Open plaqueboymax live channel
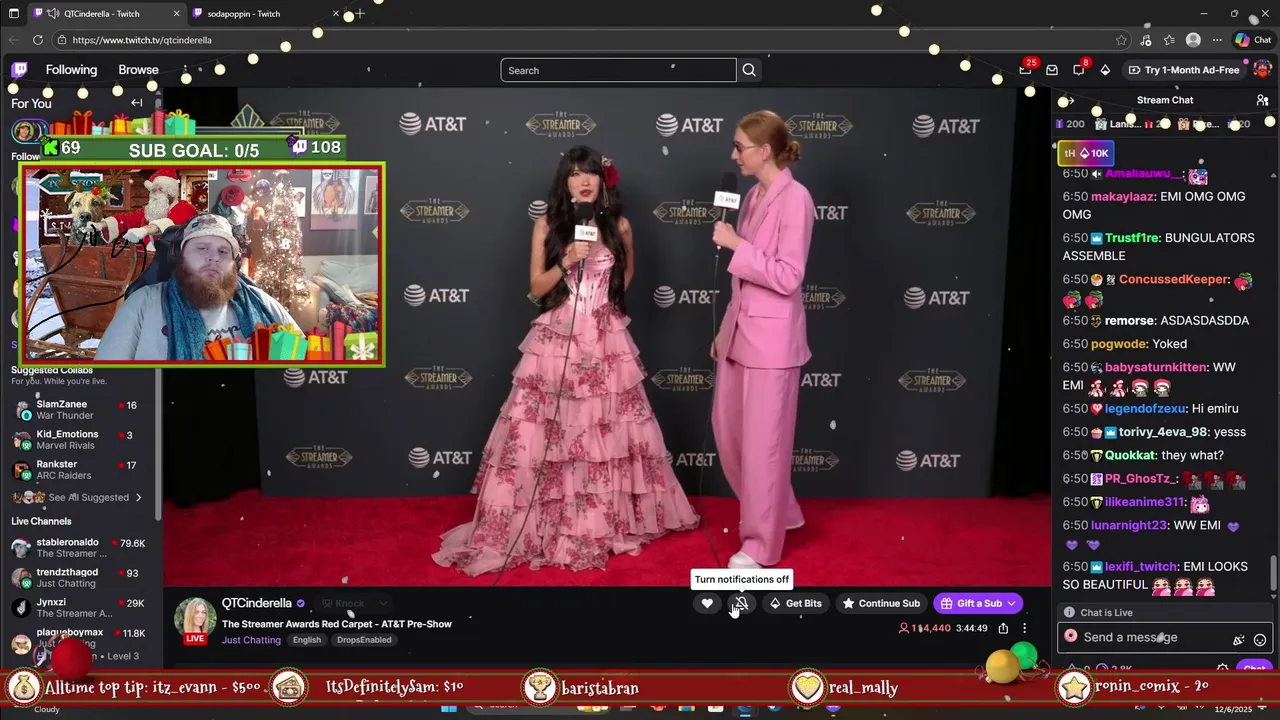The image size is (1280, 720). tap(79, 638)
